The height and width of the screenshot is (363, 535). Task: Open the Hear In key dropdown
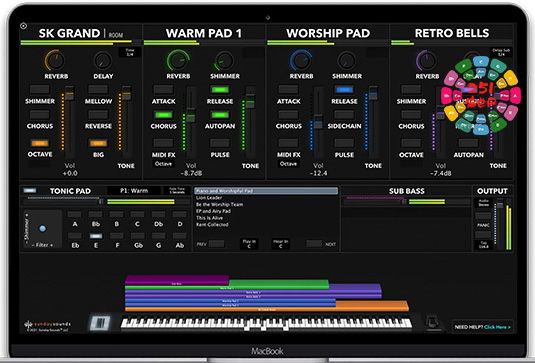(x=280, y=244)
